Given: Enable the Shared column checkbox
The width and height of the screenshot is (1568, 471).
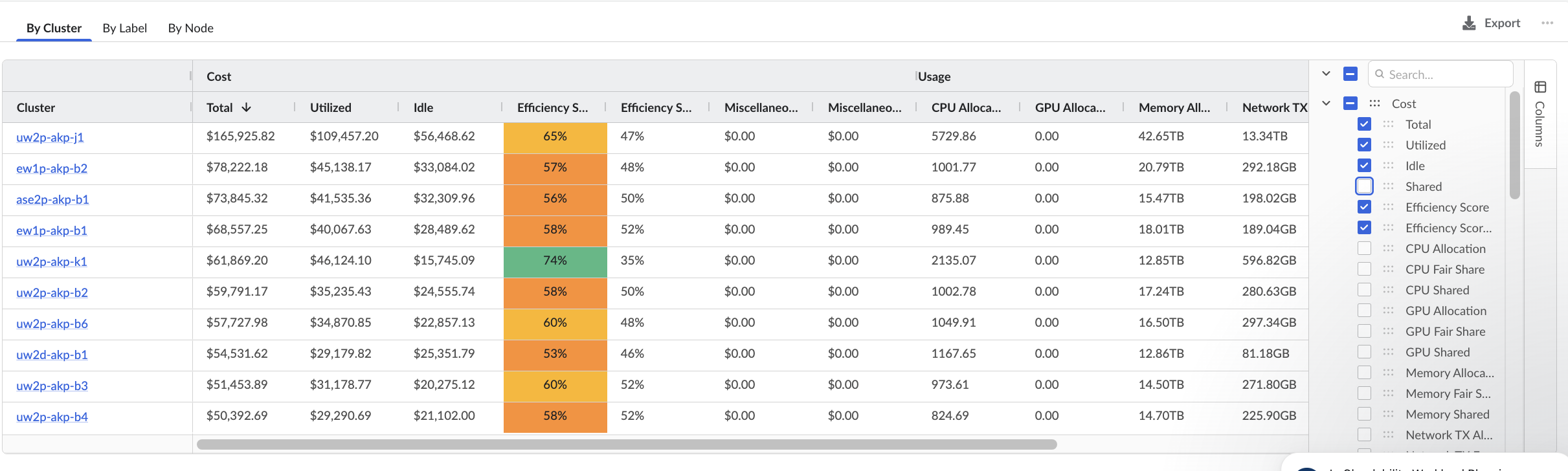Looking at the screenshot, I should pos(1364,186).
